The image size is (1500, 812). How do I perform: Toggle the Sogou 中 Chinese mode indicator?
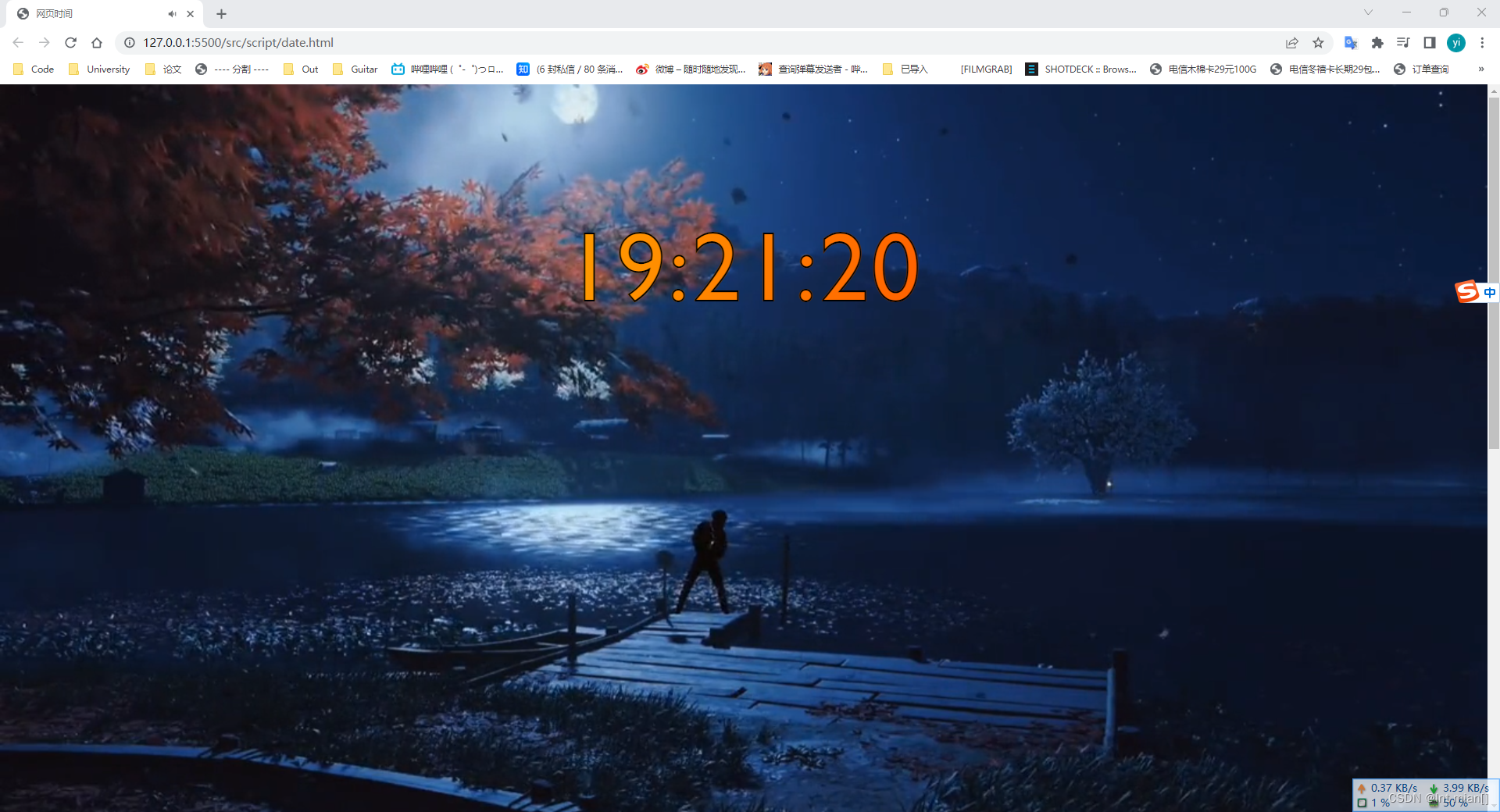coord(1490,293)
